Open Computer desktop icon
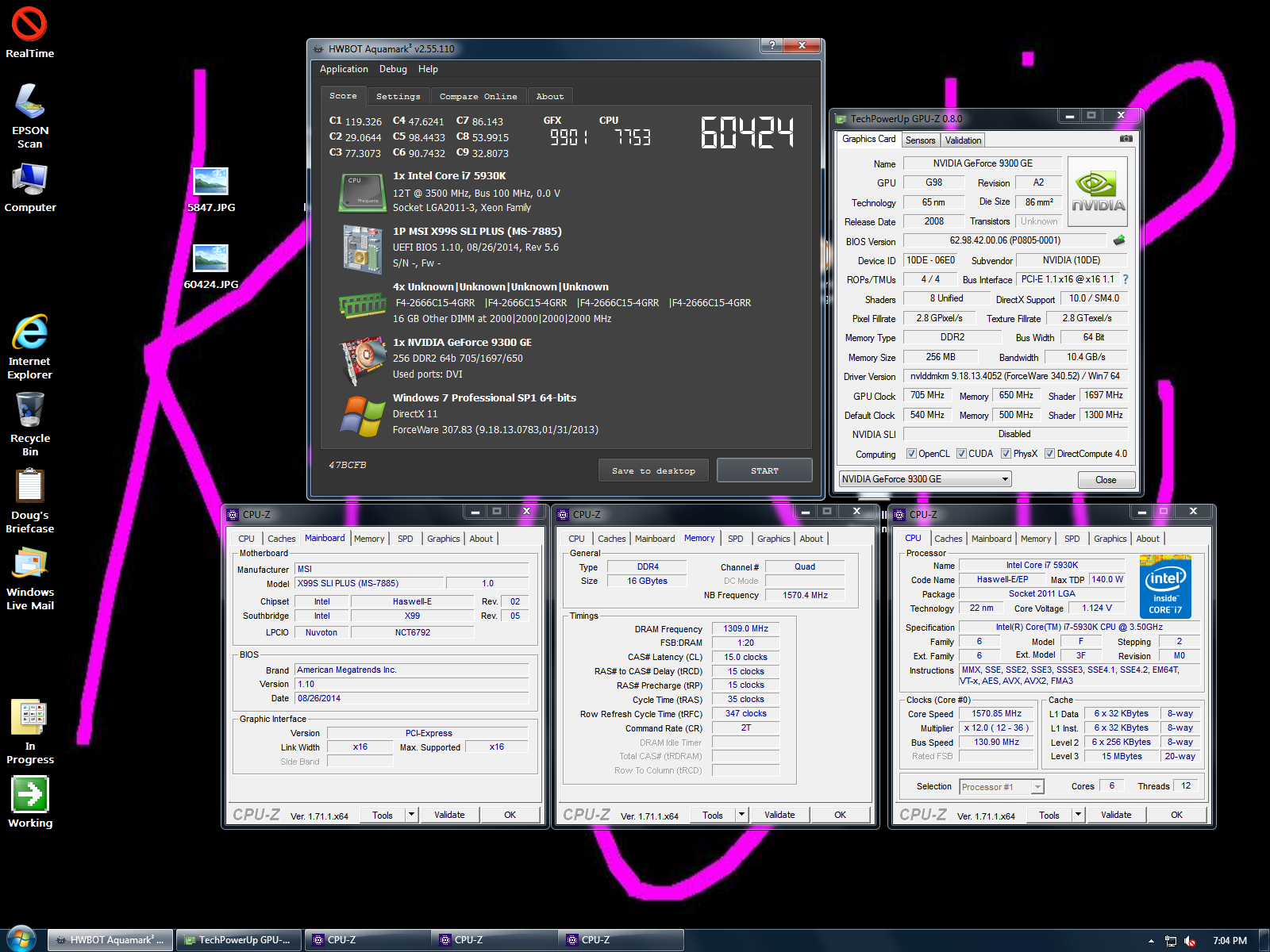1270x952 pixels. pyautogui.click(x=30, y=188)
